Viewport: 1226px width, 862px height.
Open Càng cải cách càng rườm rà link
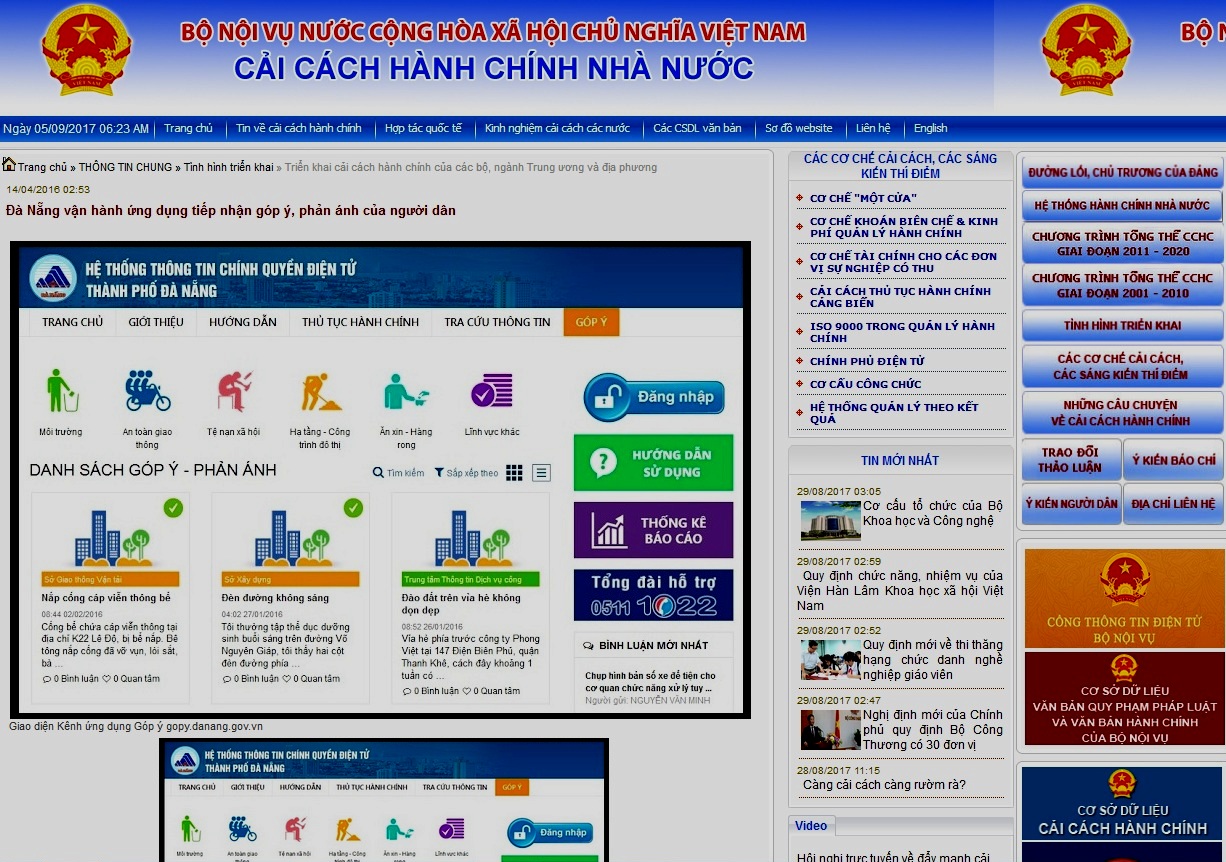pyautogui.click(x=884, y=785)
